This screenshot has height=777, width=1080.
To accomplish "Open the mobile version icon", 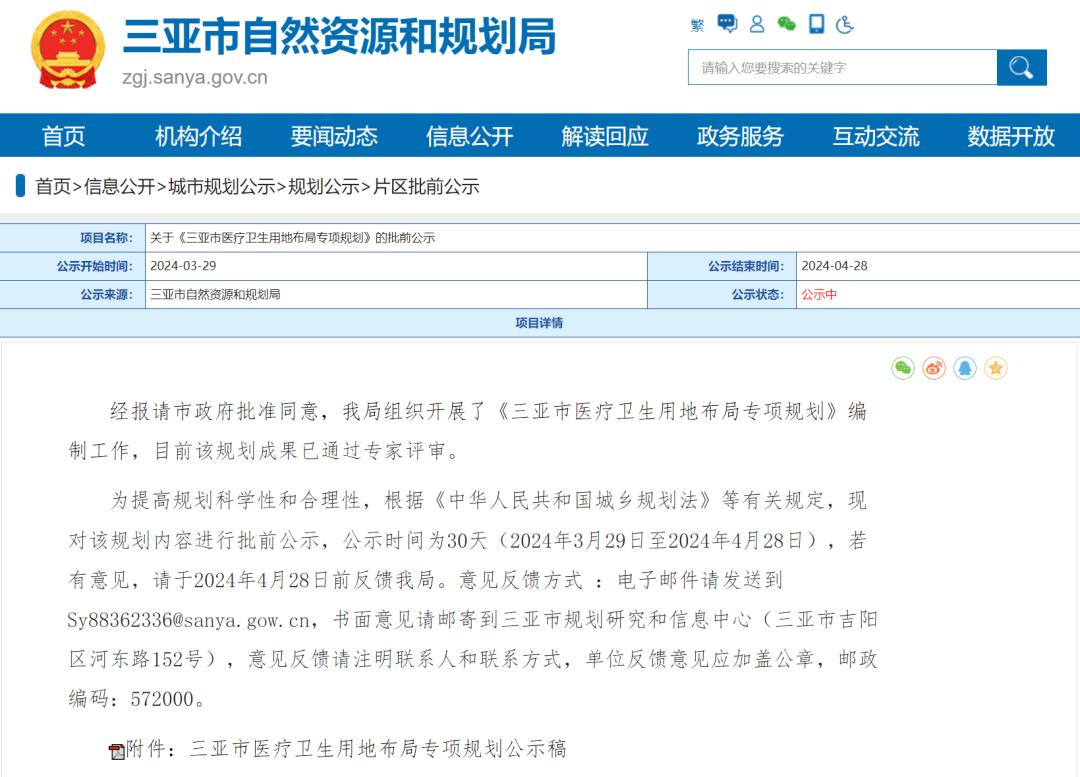I will click(x=817, y=24).
